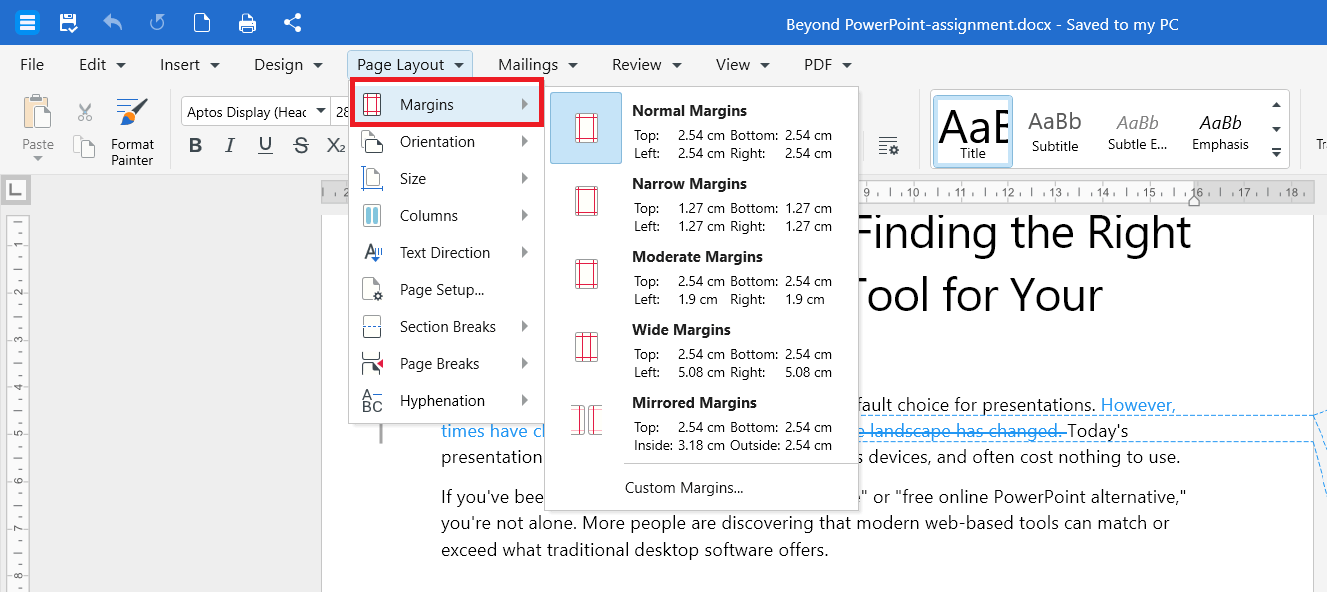Toggle Subscript formatting

[x=336, y=146]
